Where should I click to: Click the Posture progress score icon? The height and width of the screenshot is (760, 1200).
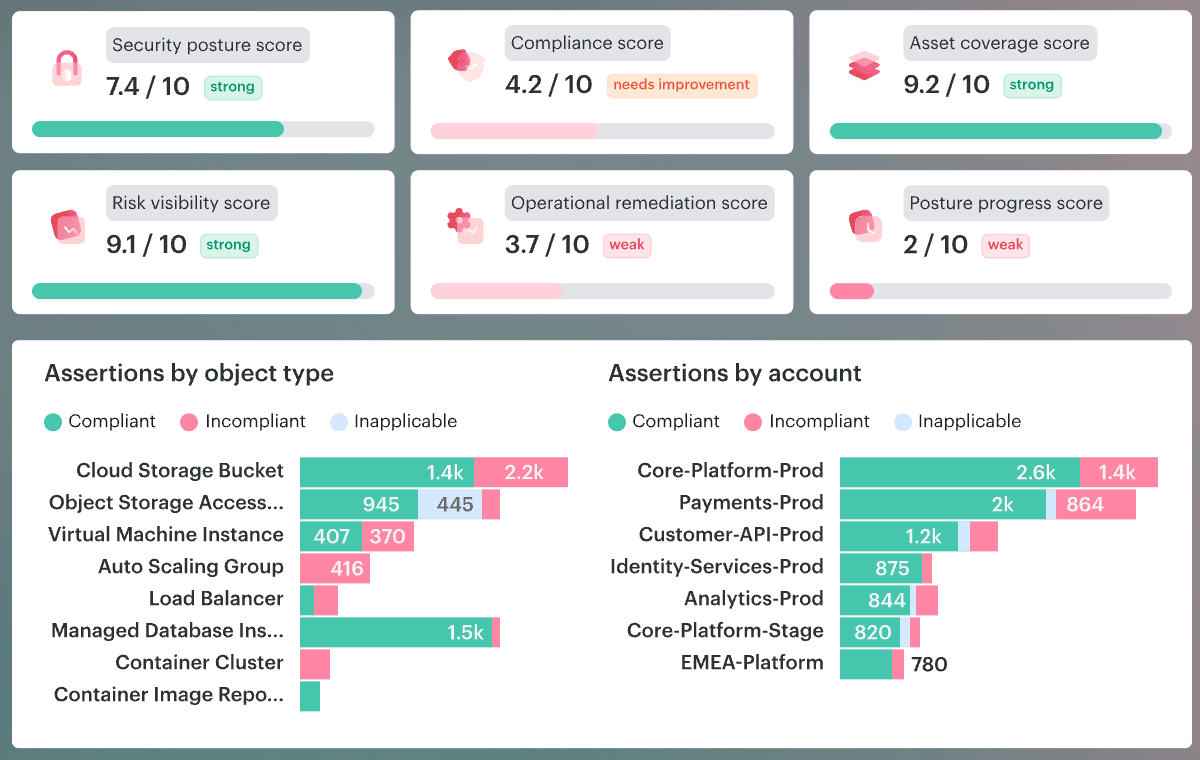tap(864, 224)
